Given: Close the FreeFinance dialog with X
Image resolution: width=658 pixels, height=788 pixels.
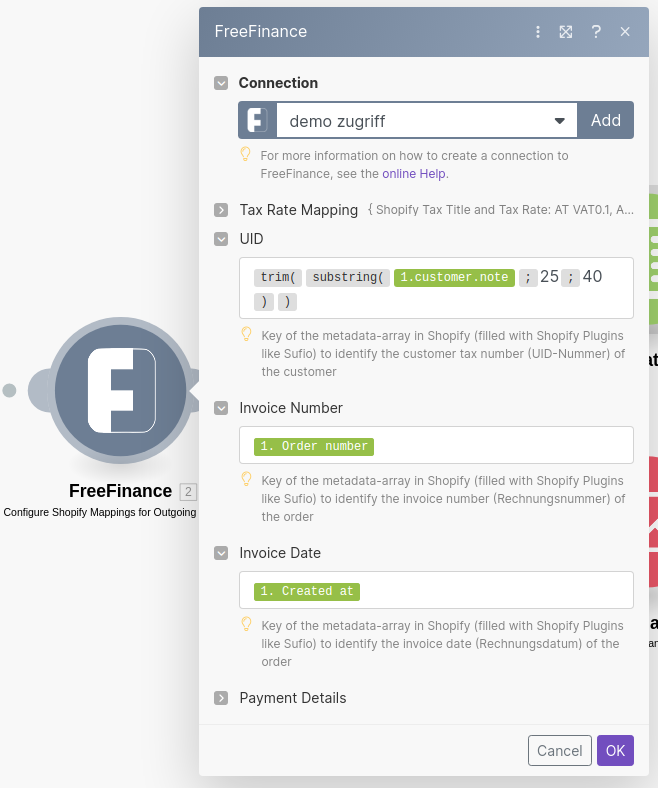Looking at the screenshot, I should [625, 32].
